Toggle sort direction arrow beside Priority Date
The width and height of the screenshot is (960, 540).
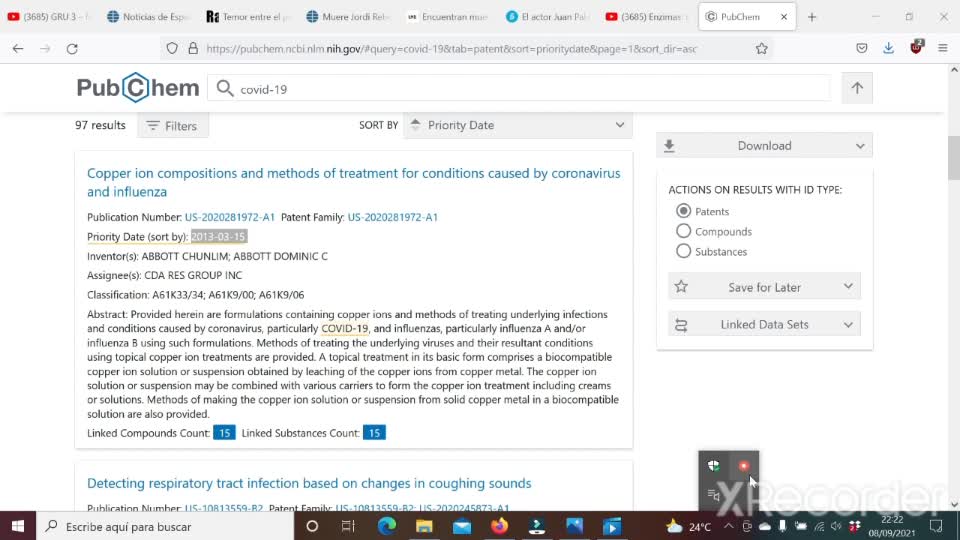415,124
